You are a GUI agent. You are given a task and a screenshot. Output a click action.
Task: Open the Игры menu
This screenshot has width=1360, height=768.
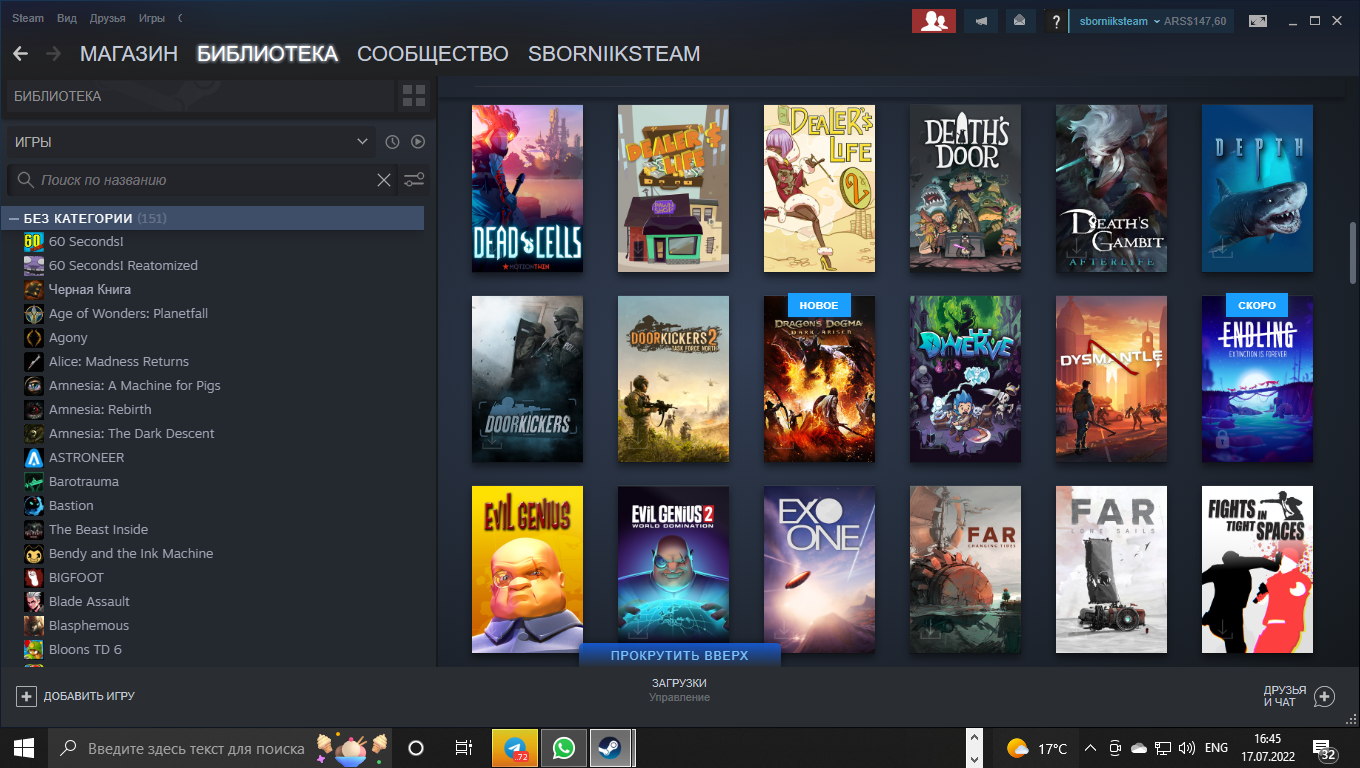[152, 19]
